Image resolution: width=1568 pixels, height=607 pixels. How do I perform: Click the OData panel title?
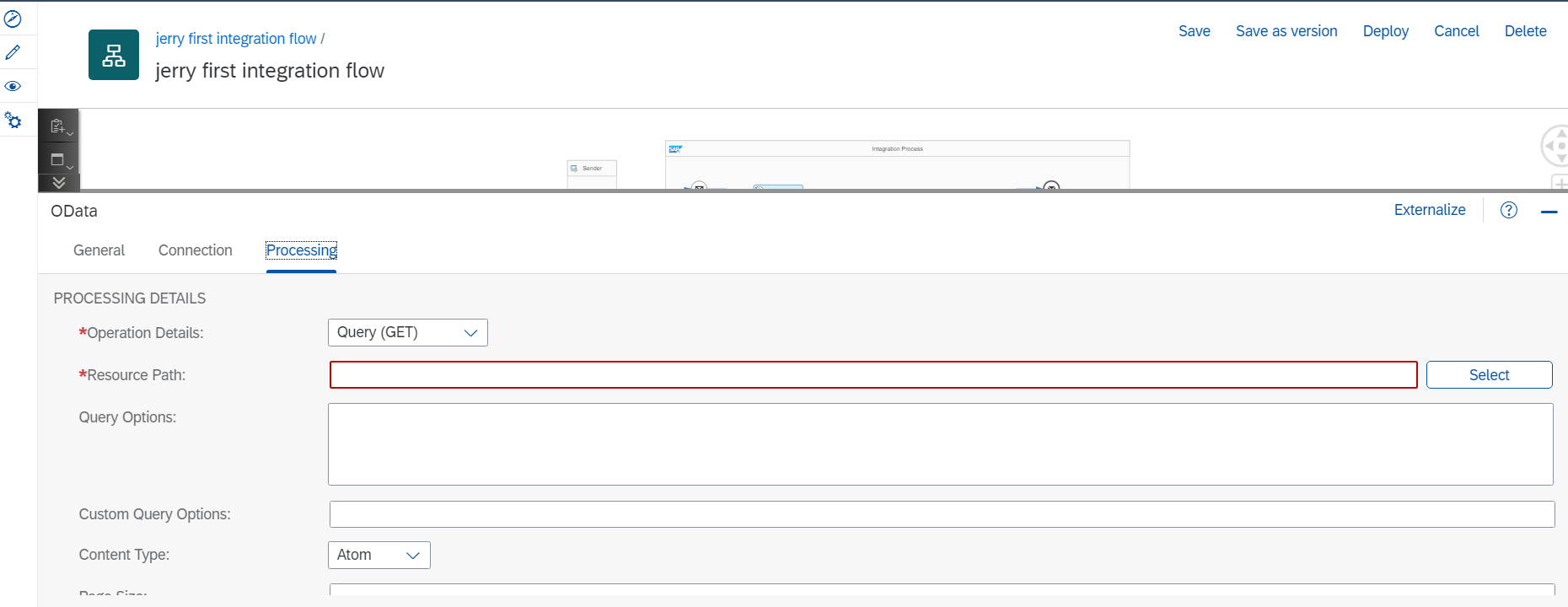tap(74, 211)
